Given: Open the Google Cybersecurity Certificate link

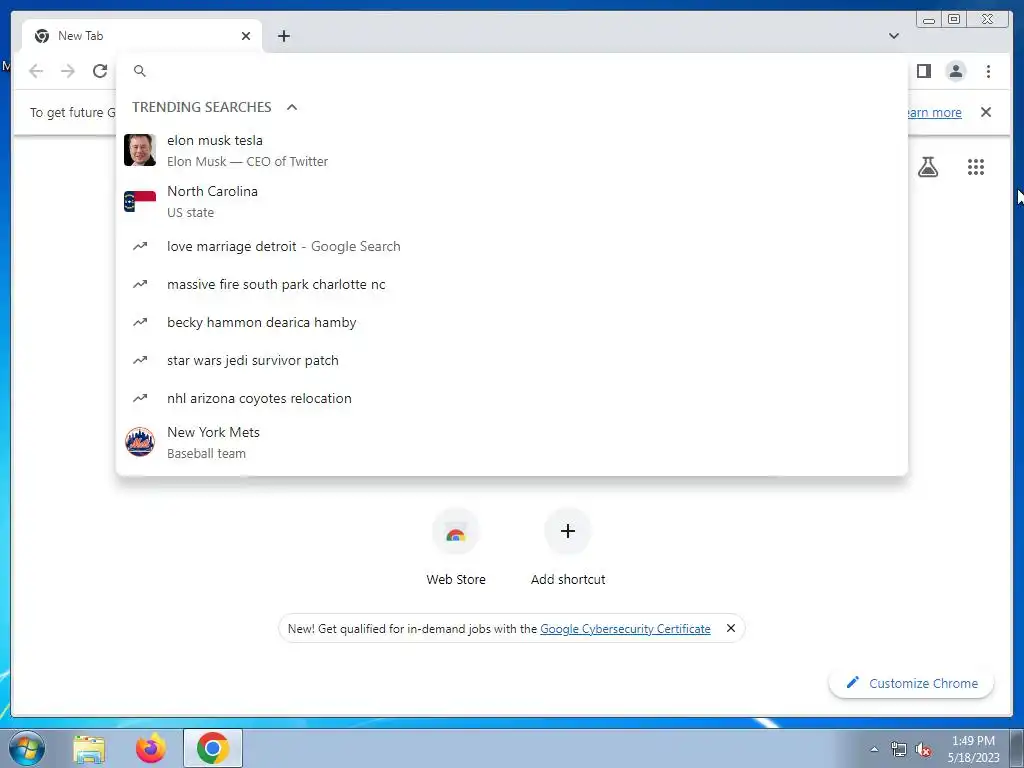Looking at the screenshot, I should coord(625,628).
